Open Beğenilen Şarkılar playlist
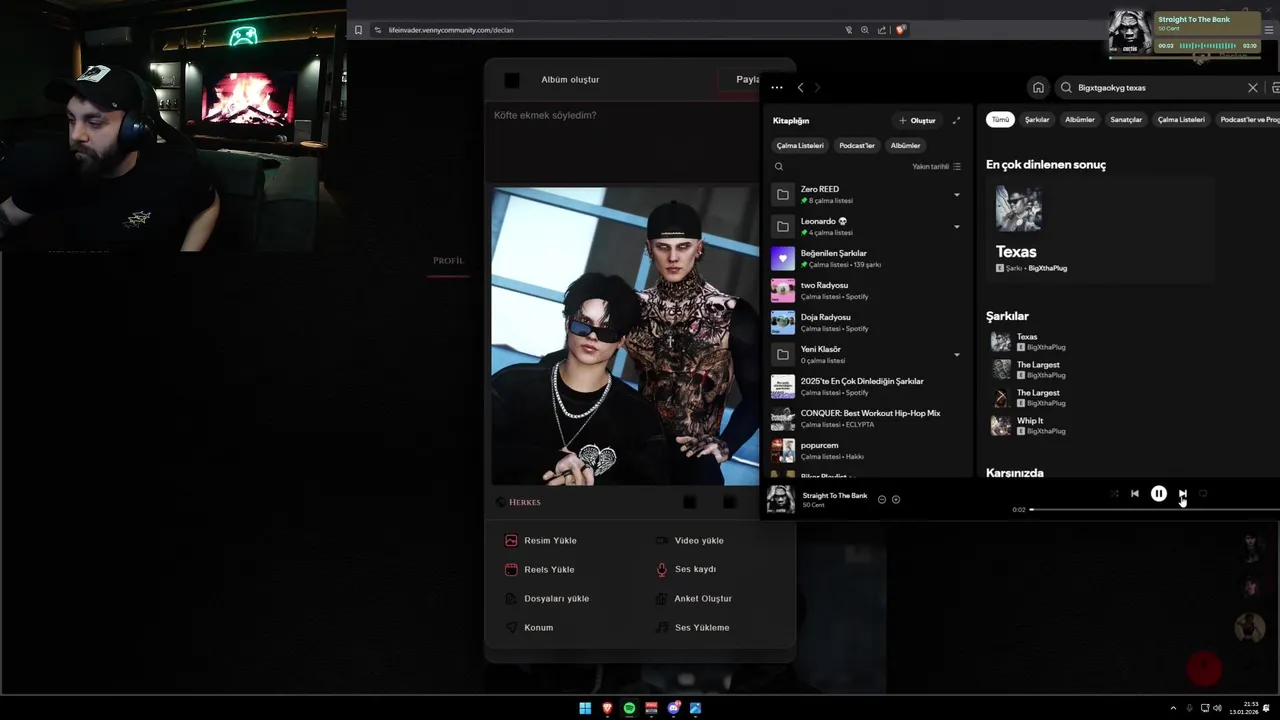 866,258
